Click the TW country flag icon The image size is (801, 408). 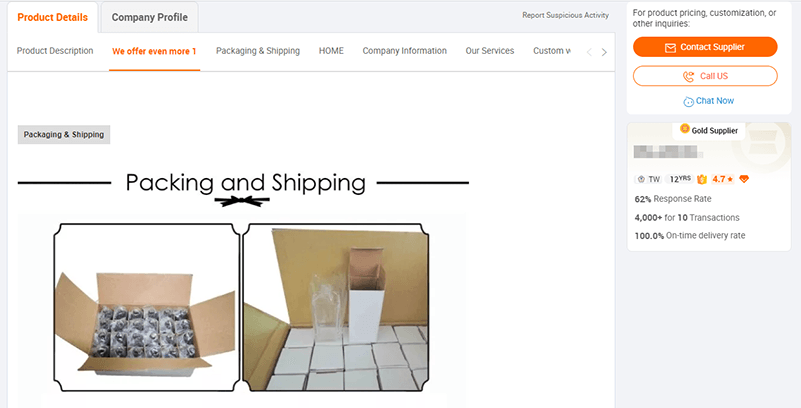click(x=642, y=179)
